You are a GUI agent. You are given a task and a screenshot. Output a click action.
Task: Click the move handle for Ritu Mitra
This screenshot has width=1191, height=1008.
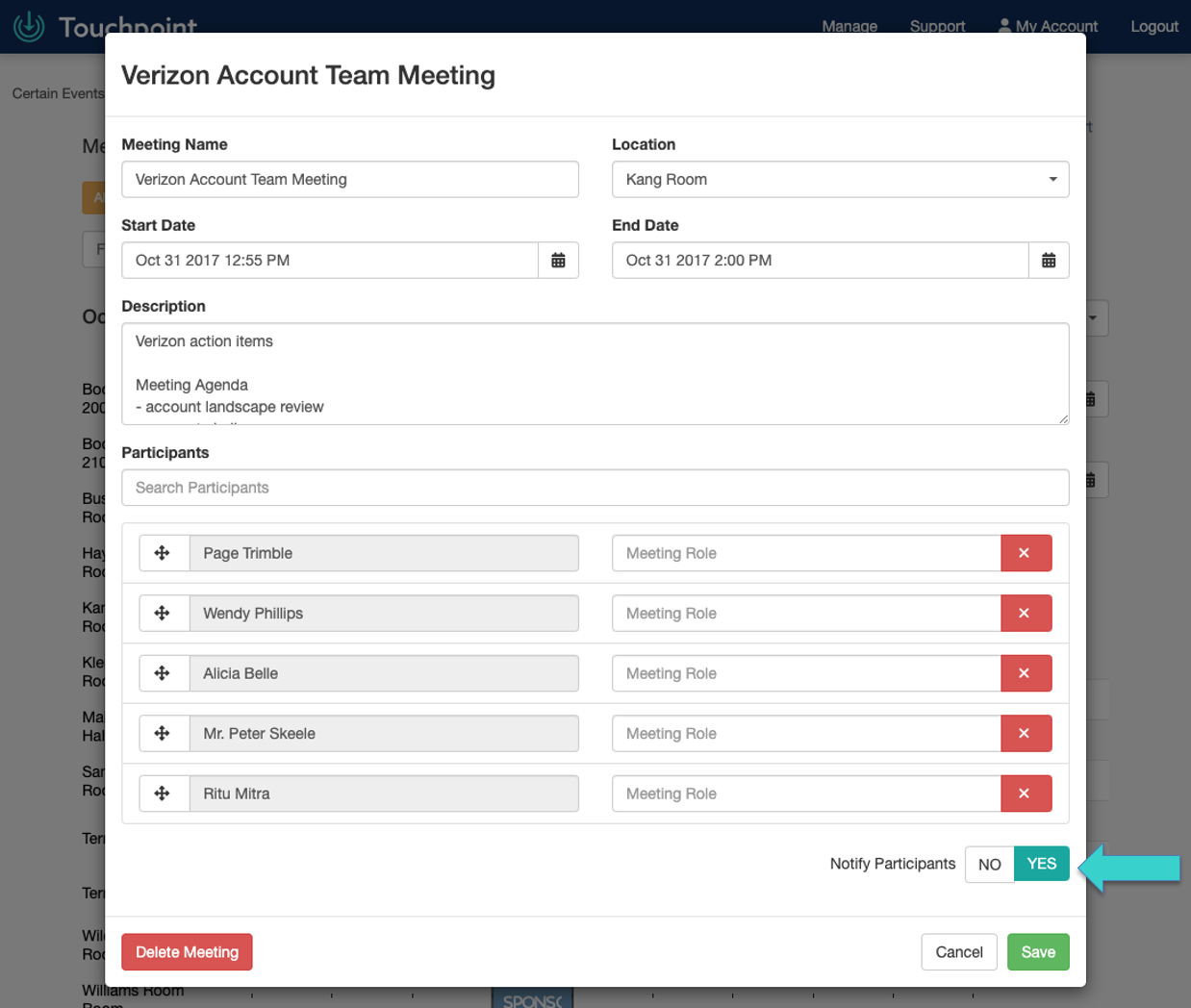pos(163,794)
